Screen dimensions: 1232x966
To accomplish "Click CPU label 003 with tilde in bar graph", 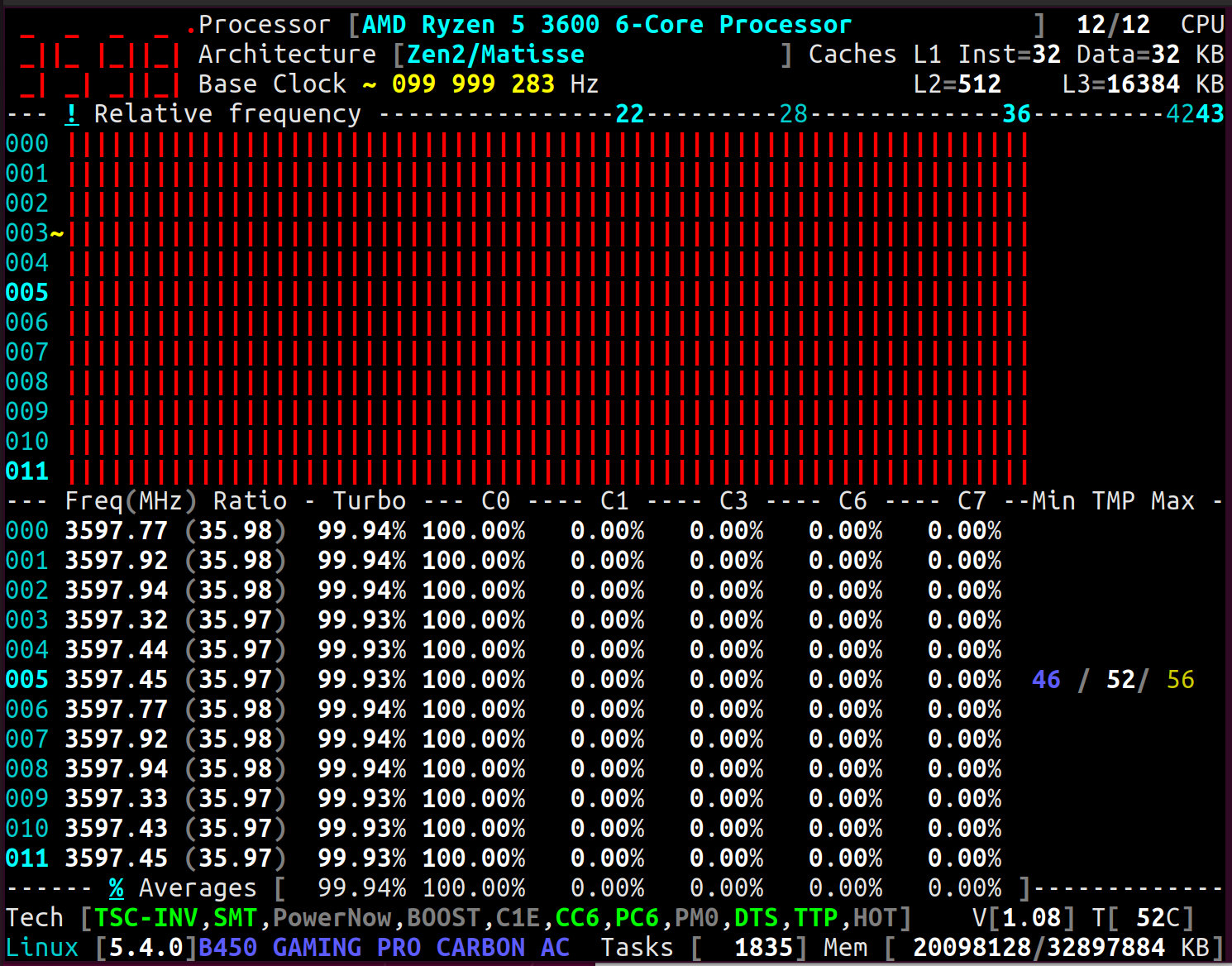I will 35,233.
